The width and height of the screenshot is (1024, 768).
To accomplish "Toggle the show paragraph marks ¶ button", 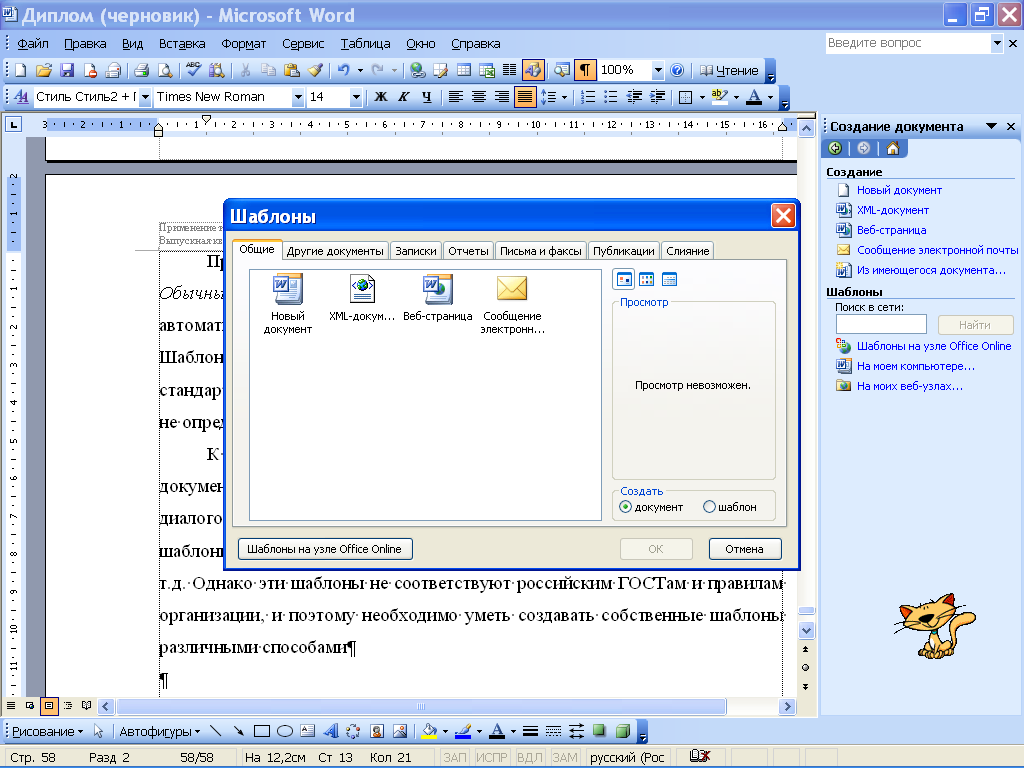I will click(585, 70).
